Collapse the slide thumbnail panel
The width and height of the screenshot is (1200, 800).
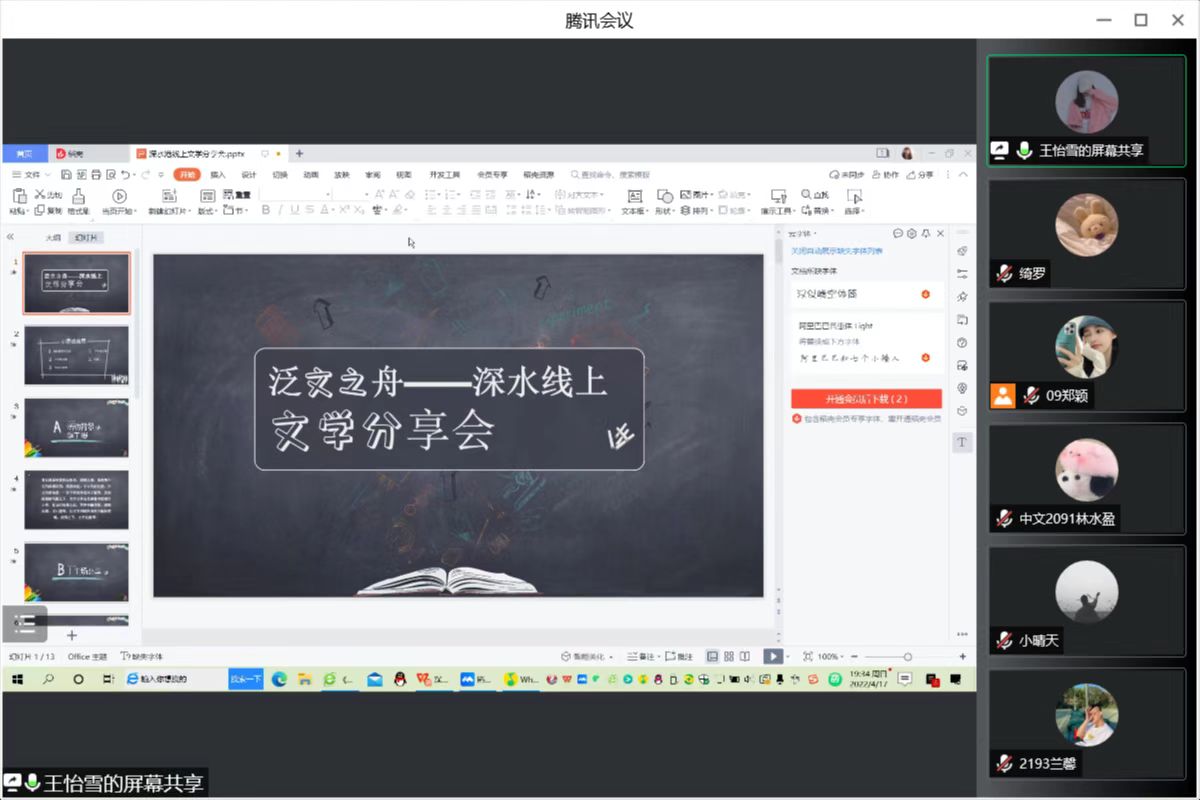10,237
